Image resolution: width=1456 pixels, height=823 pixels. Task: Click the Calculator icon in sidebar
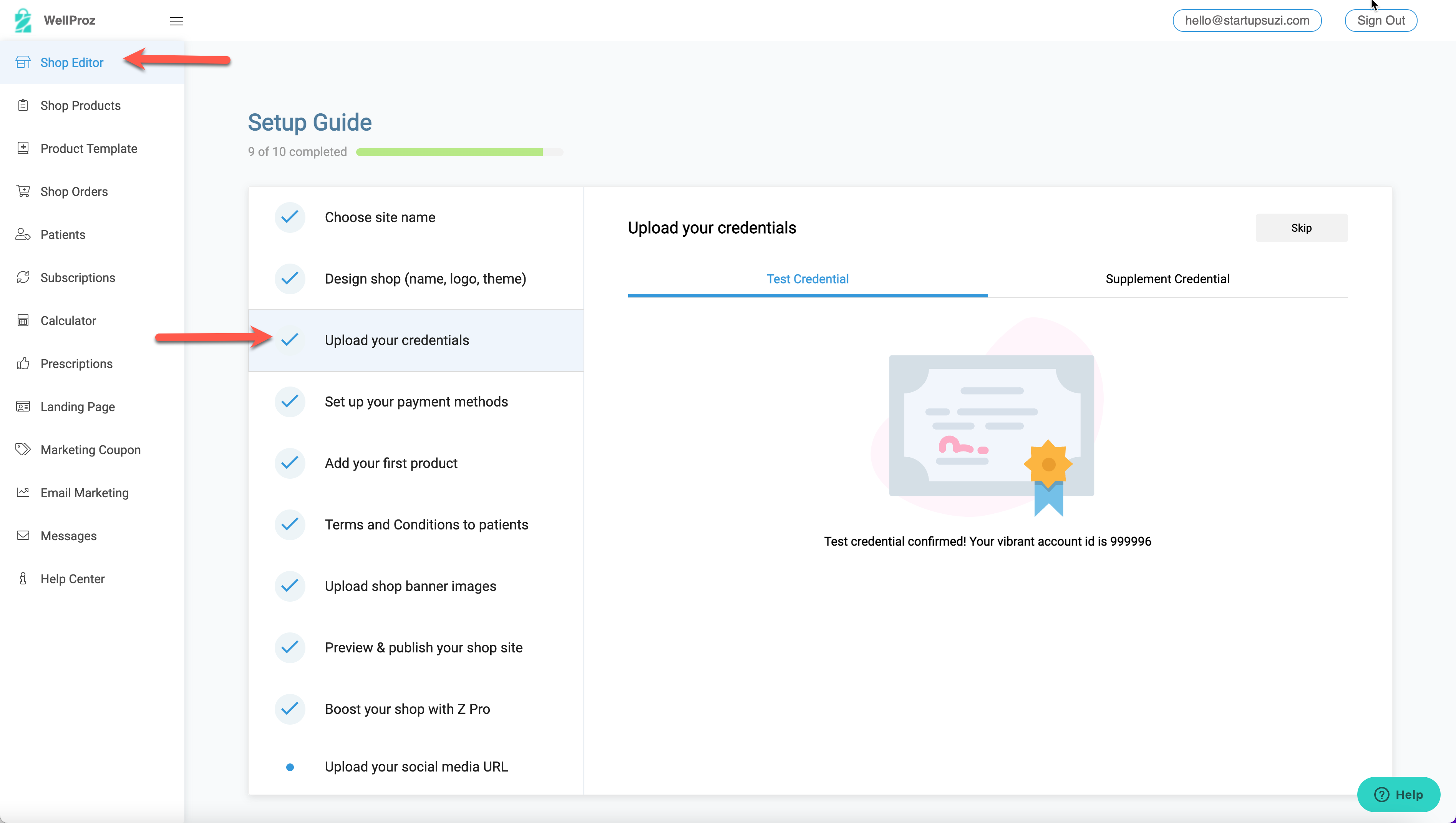click(x=23, y=320)
